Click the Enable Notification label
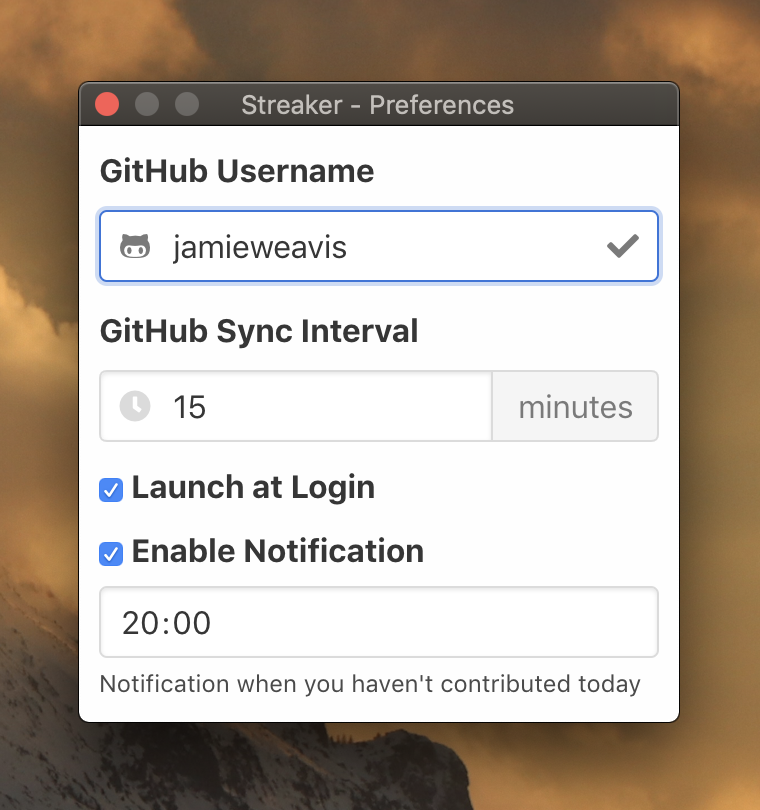Viewport: 760px width, 810px height. click(278, 551)
